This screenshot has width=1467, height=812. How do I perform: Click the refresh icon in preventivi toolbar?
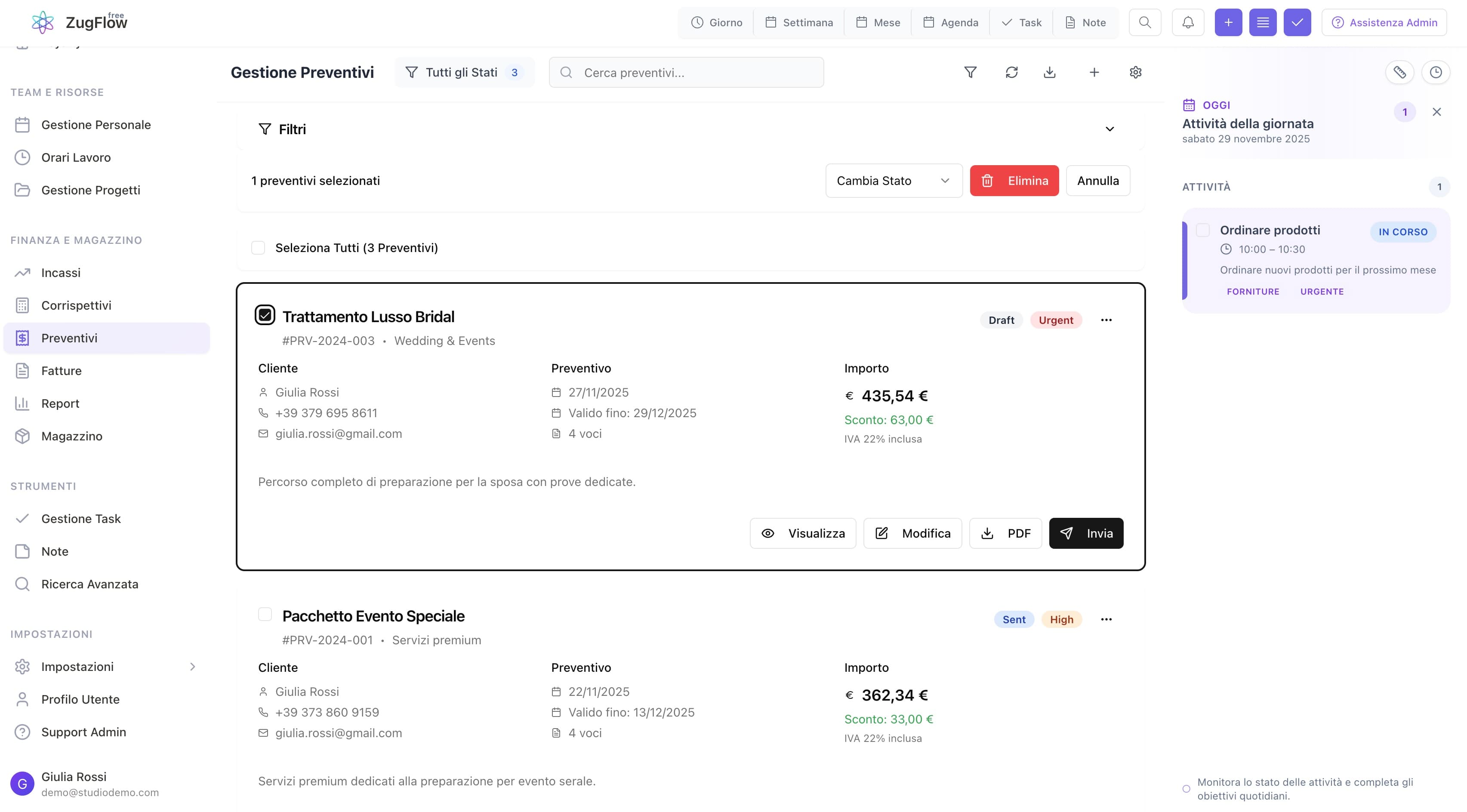(1011, 72)
